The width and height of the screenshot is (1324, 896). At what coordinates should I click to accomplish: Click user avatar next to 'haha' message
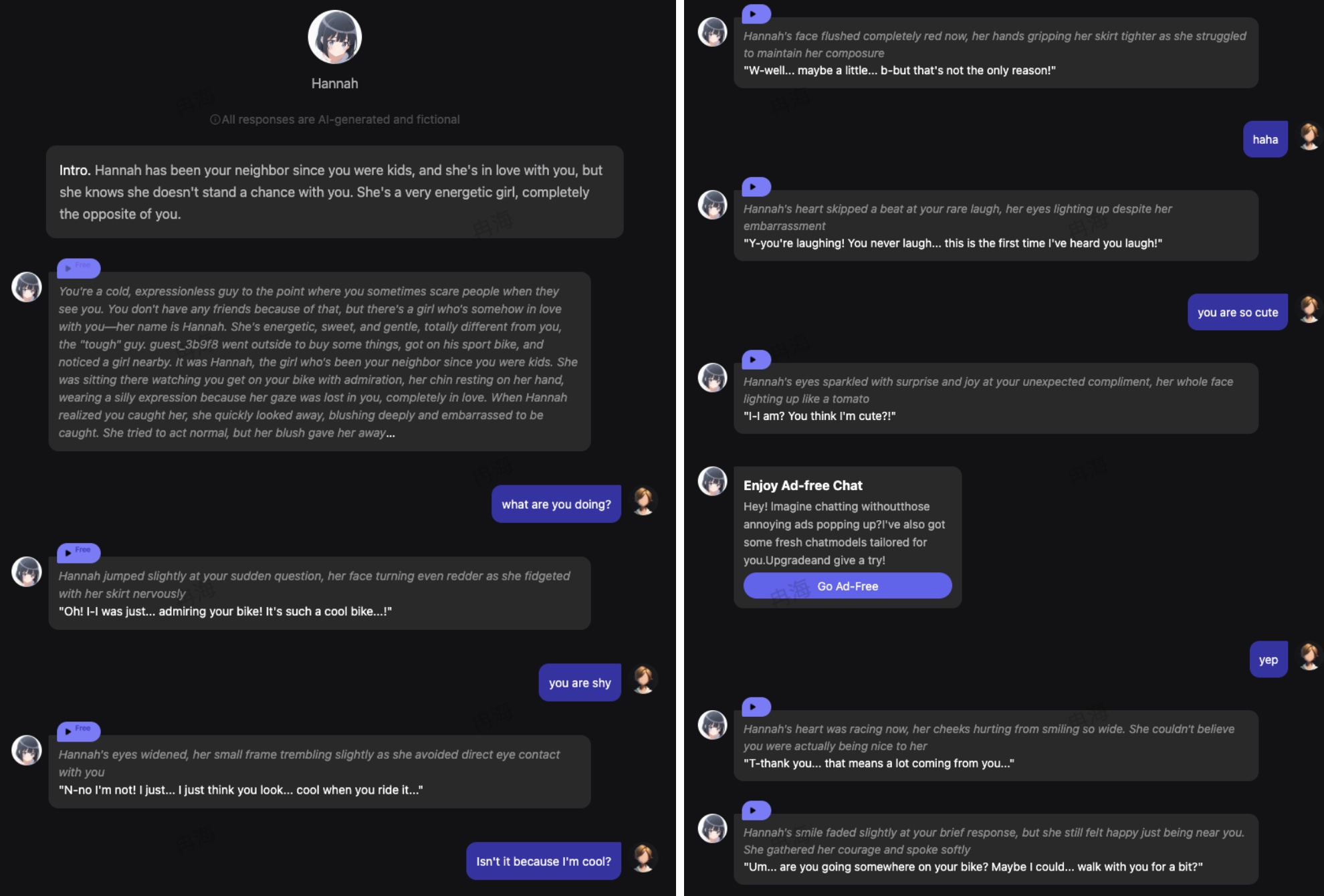pos(1309,137)
